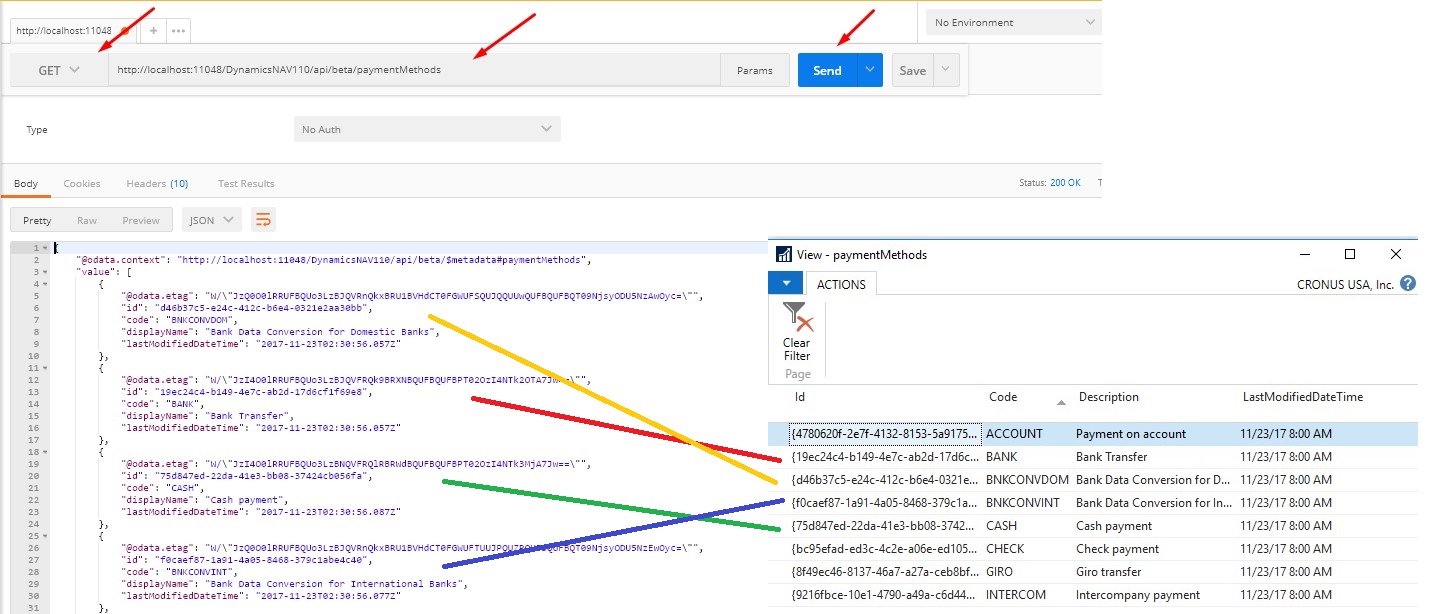
Task: Collapse the object fold at line 25
Action: click(x=47, y=536)
